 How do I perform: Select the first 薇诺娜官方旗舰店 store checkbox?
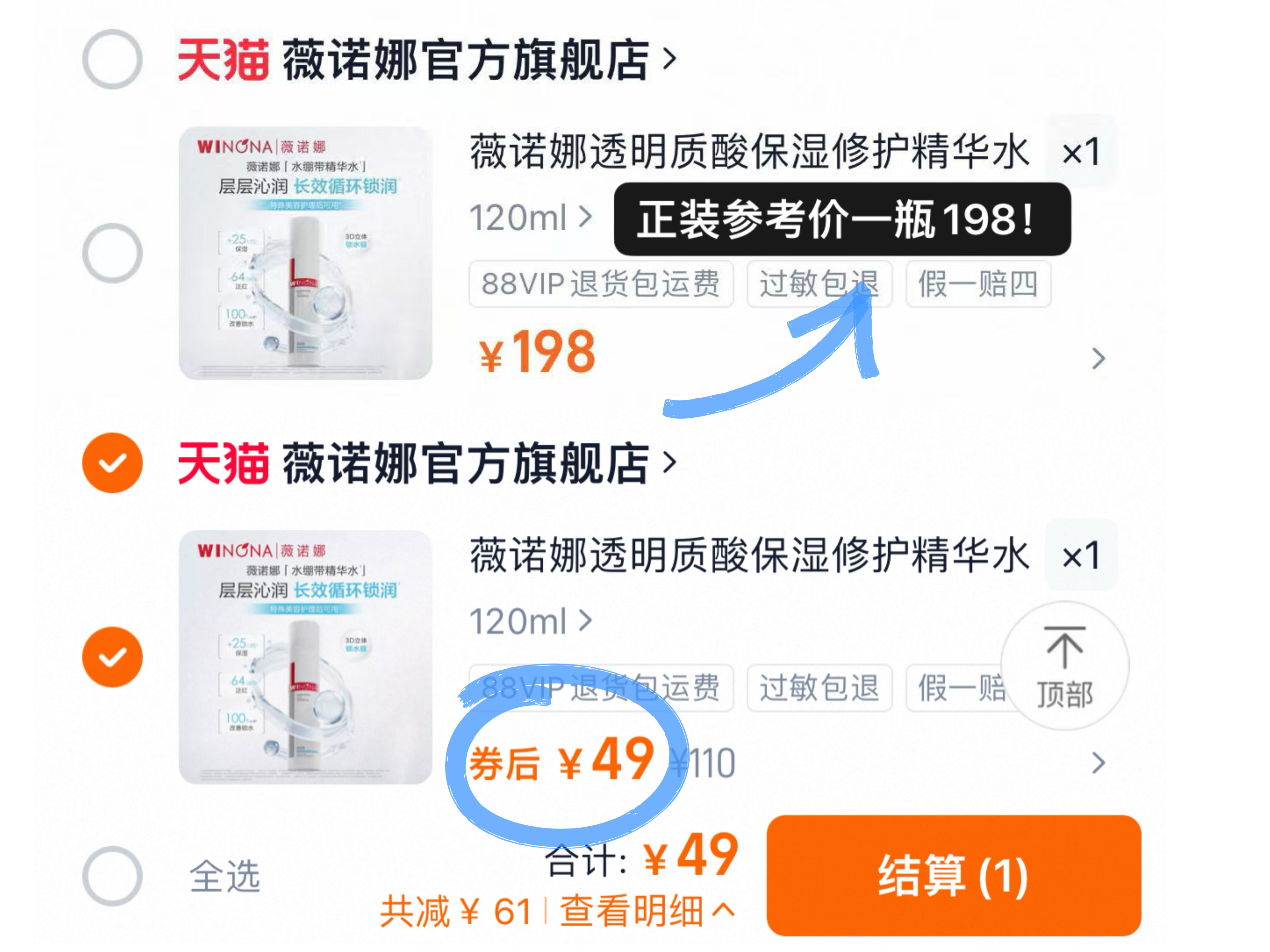pos(112,60)
